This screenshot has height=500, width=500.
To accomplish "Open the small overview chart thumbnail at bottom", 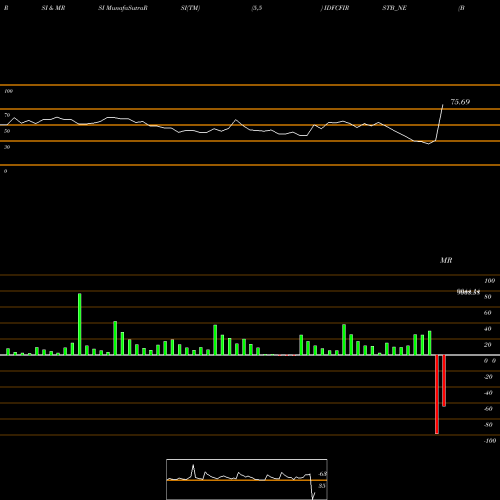I will coord(247,479).
